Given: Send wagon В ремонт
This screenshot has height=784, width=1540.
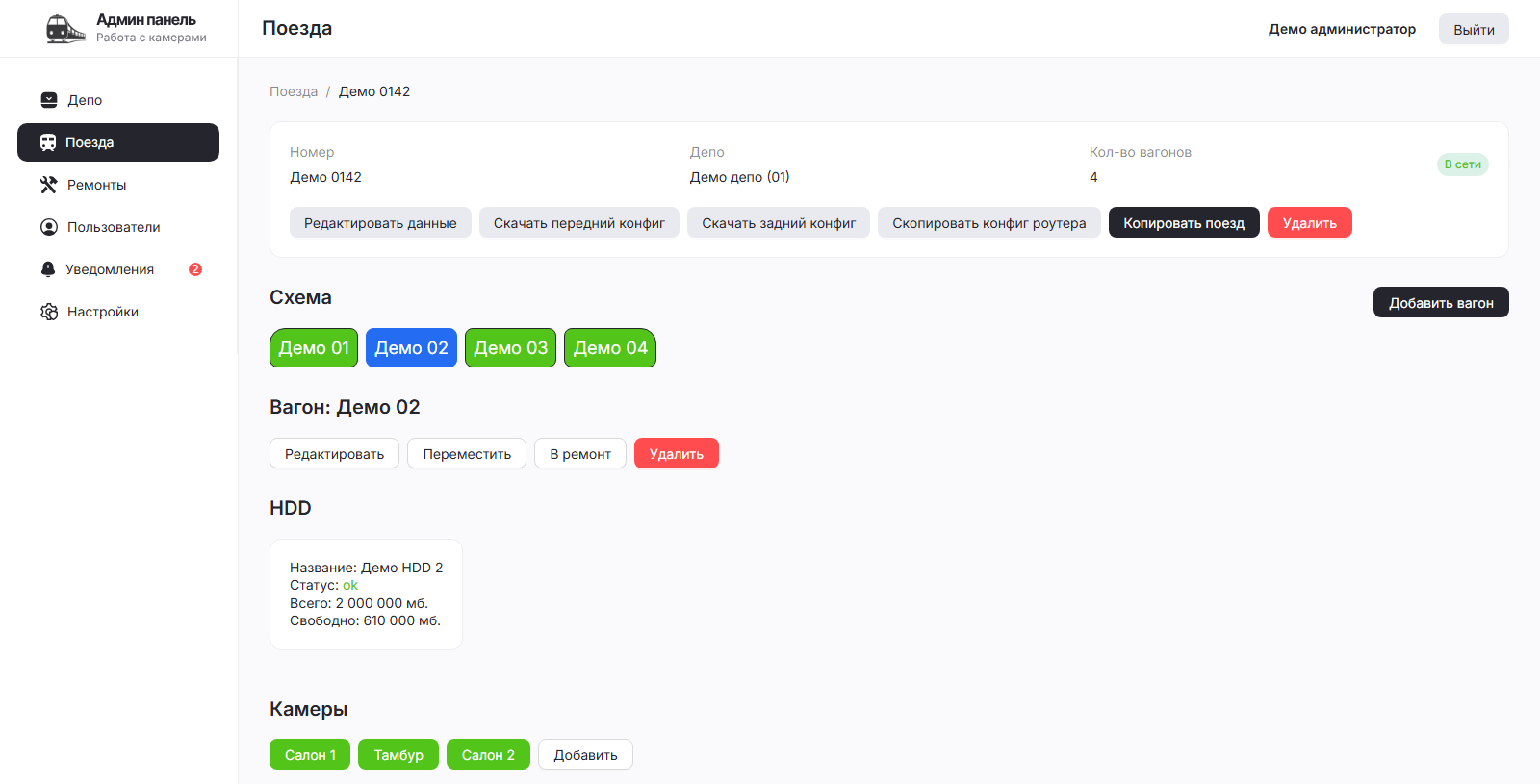Looking at the screenshot, I should [x=580, y=453].
